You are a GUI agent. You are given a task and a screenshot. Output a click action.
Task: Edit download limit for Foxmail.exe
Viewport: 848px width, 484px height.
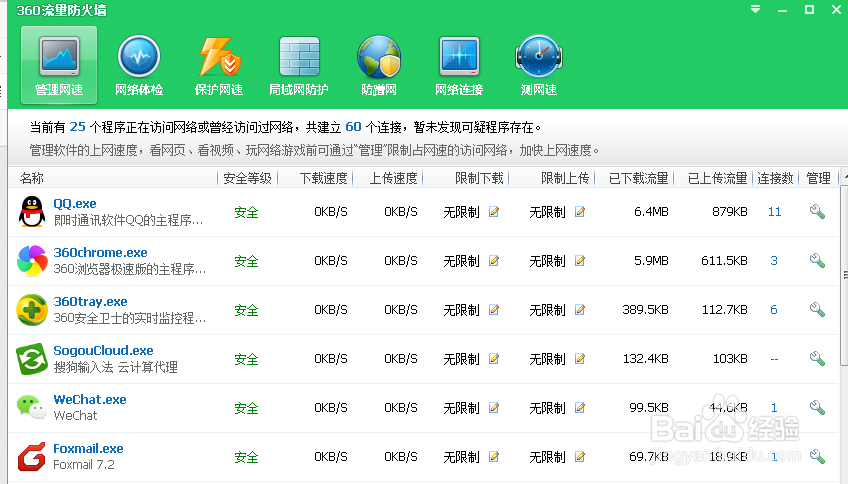click(x=494, y=457)
